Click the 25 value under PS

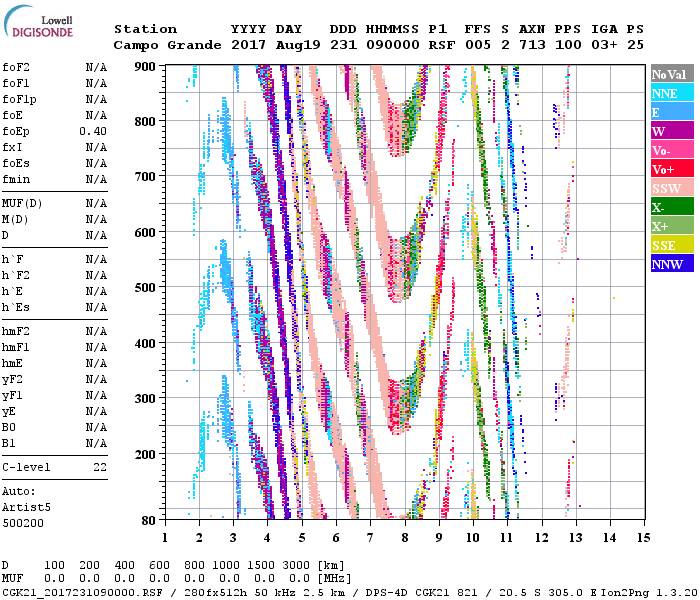[635, 45]
